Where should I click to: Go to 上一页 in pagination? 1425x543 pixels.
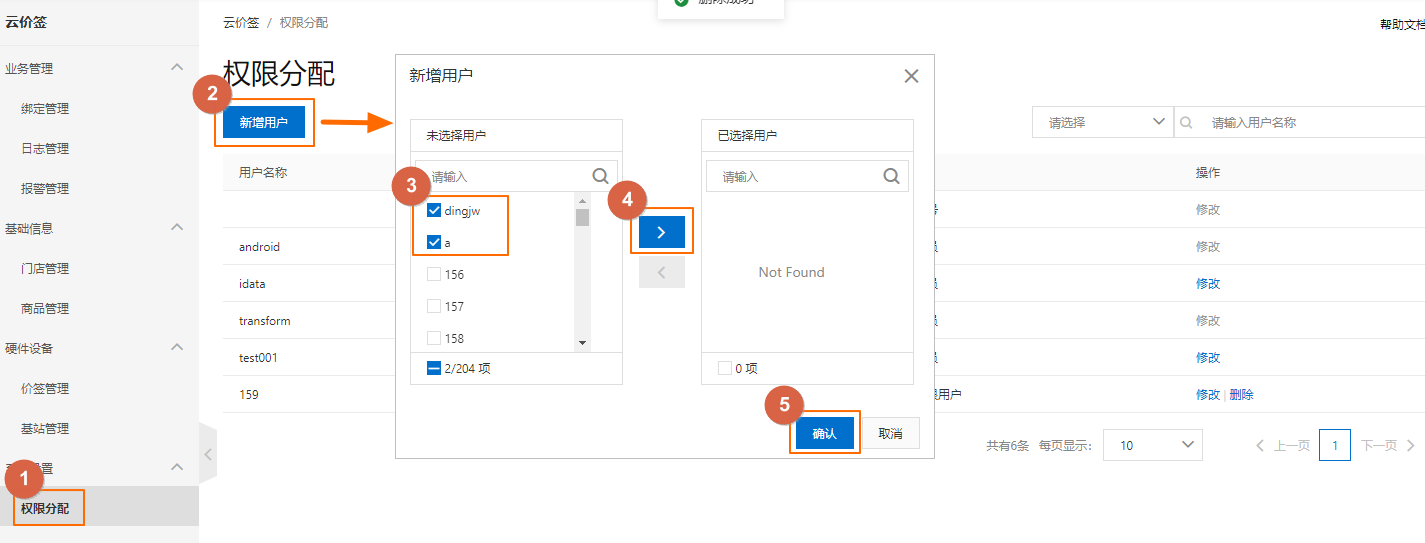coord(1283,445)
